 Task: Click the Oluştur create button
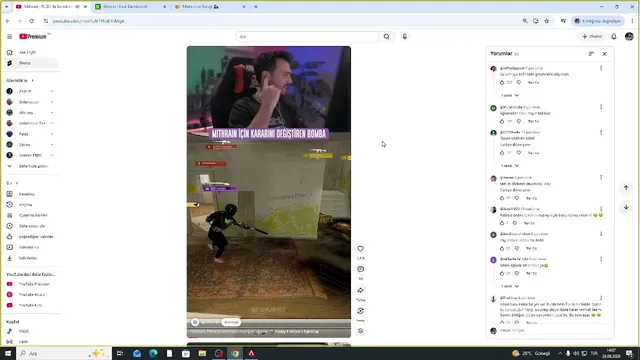(x=592, y=36)
